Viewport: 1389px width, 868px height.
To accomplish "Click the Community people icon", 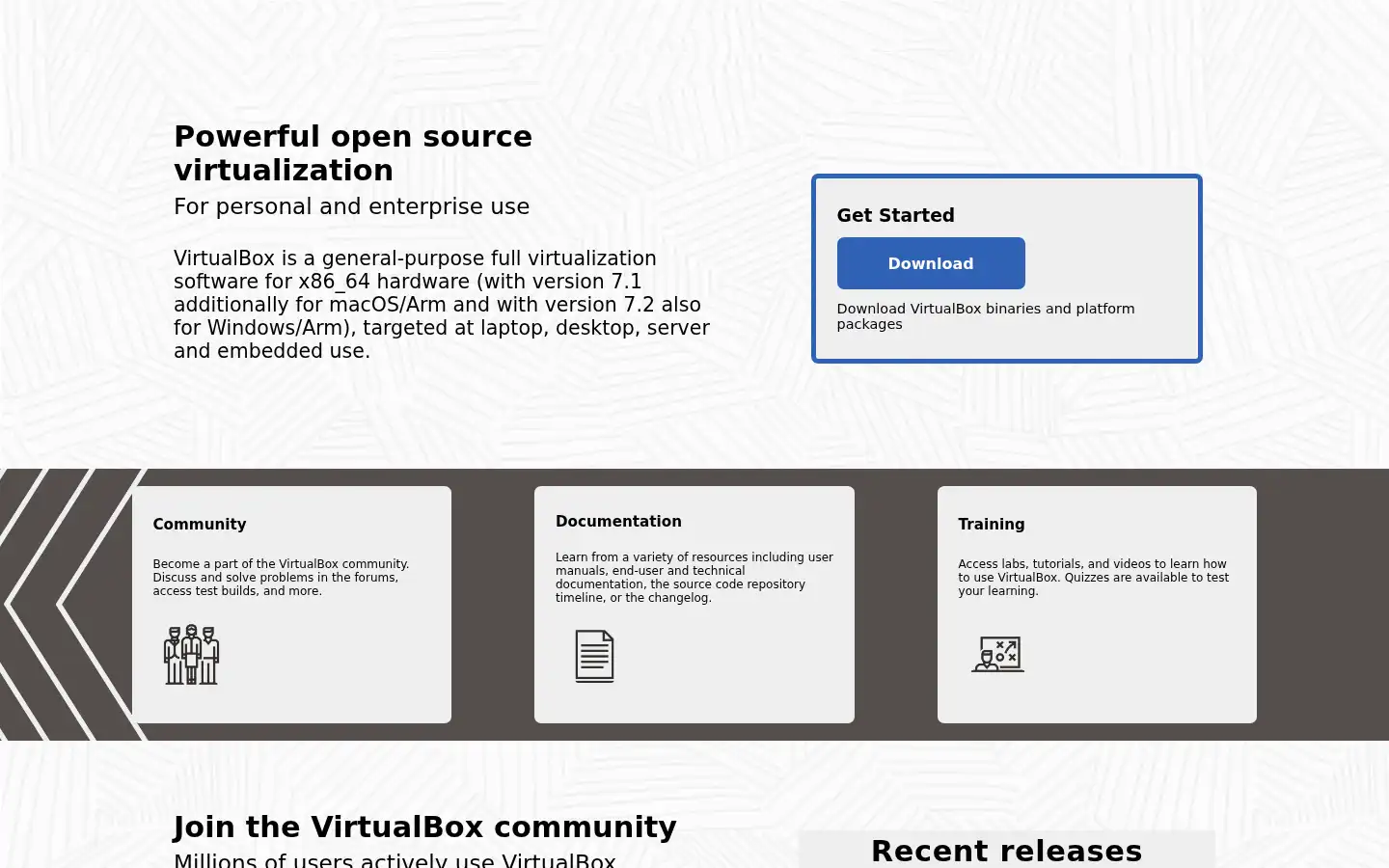I will [192, 655].
